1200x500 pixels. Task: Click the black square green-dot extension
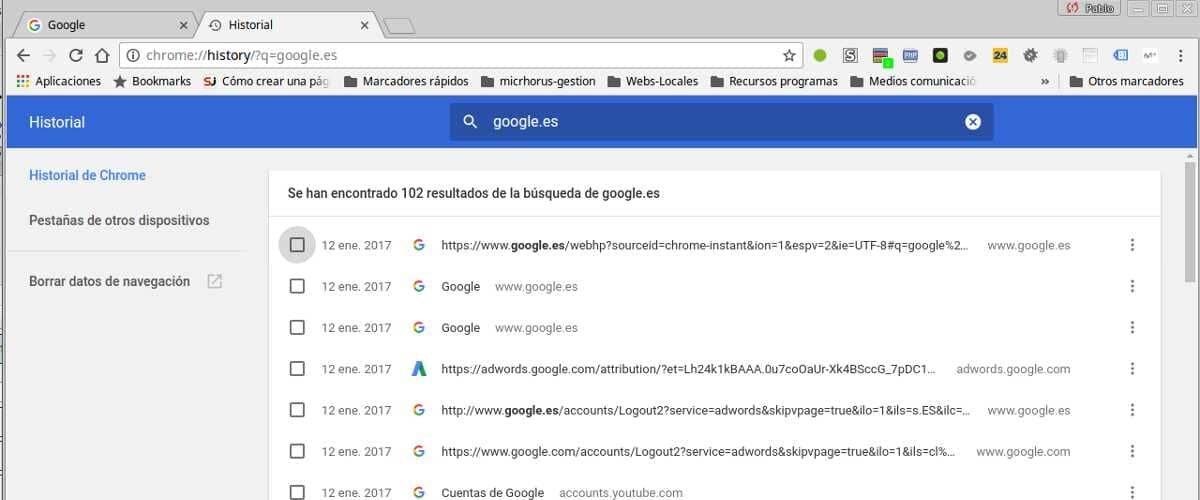tap(940, 56)
